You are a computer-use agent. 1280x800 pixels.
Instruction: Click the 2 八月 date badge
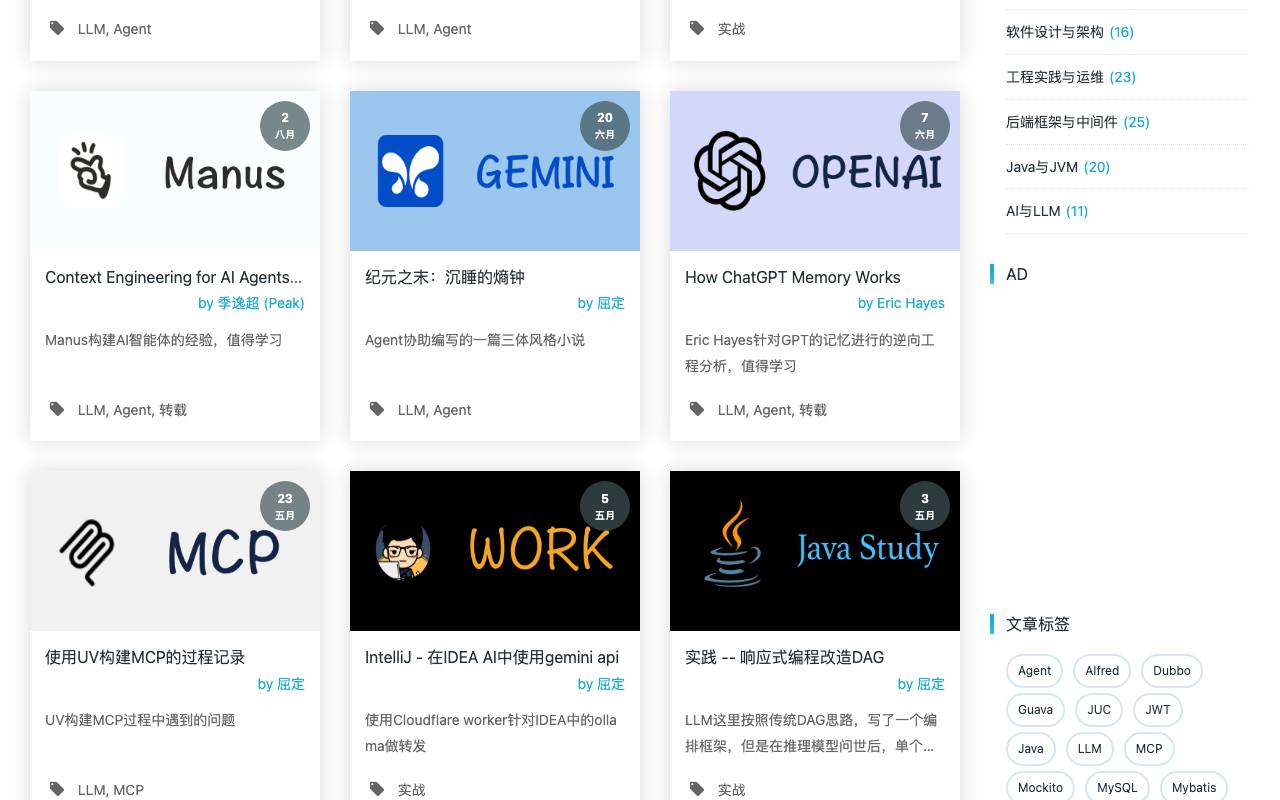point(285,126)
